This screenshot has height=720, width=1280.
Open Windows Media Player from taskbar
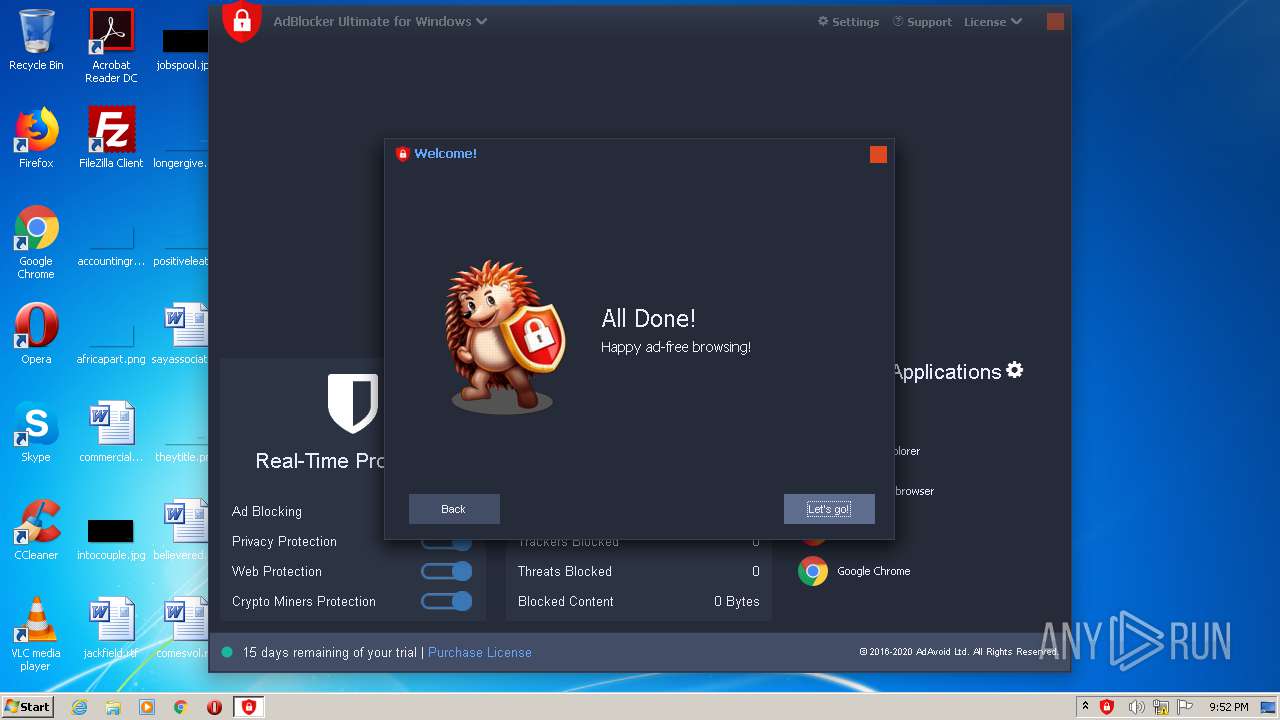pos(147,707)
